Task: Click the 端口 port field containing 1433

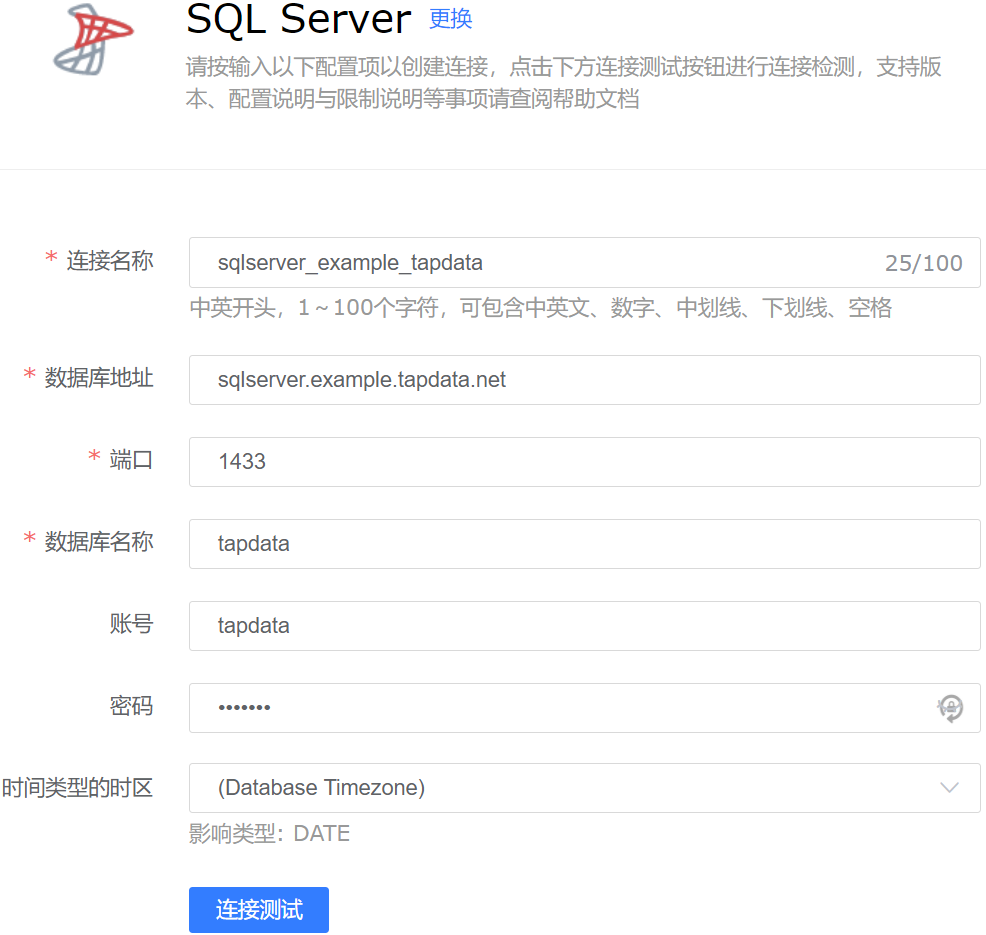Action: click(584, 462)
